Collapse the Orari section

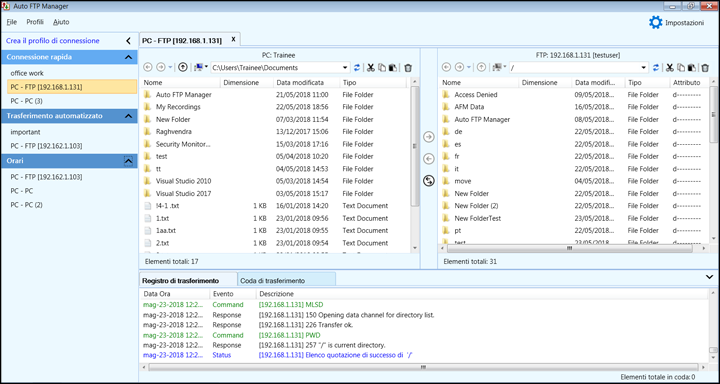128,161
